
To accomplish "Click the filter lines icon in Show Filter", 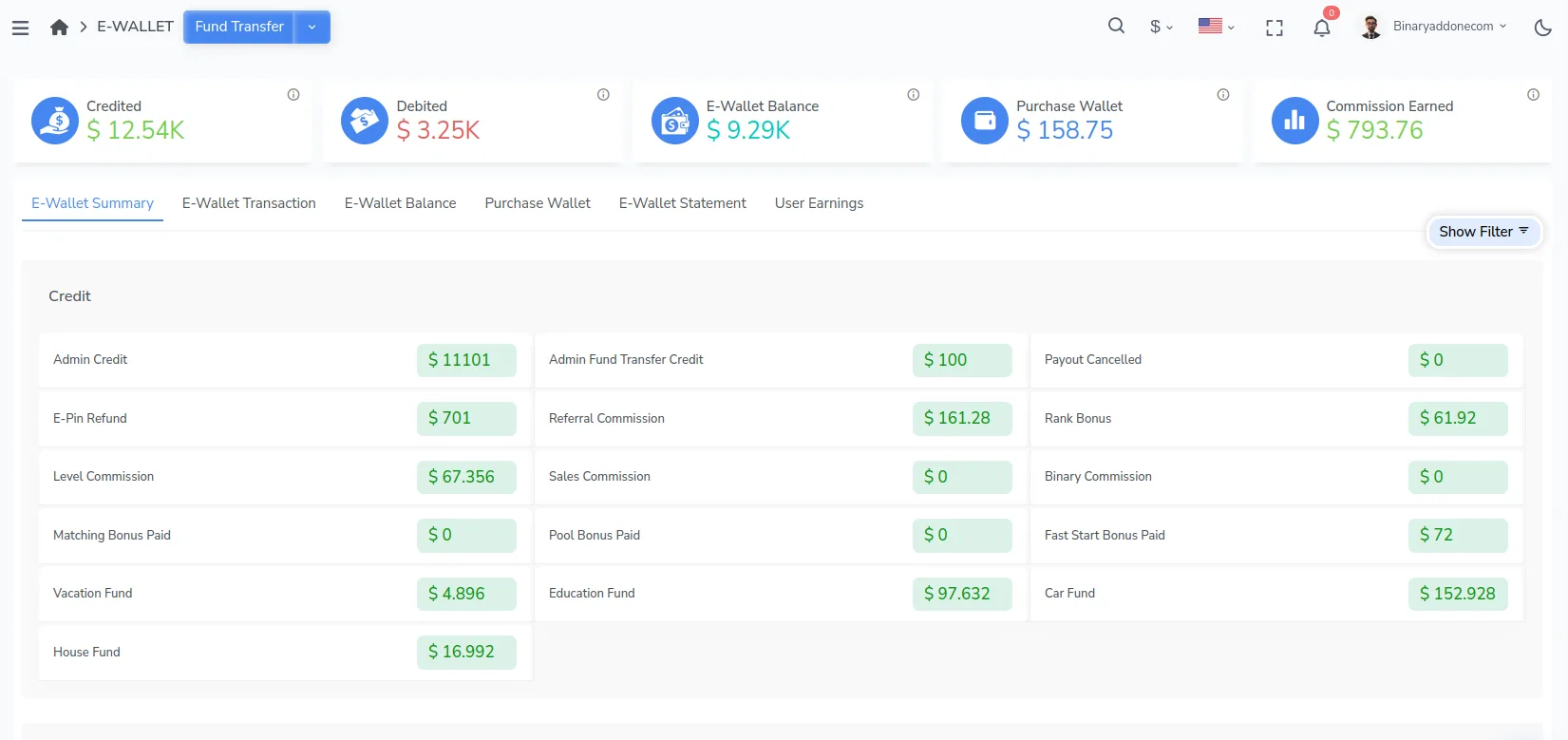I will click(x=1523, y=231).
